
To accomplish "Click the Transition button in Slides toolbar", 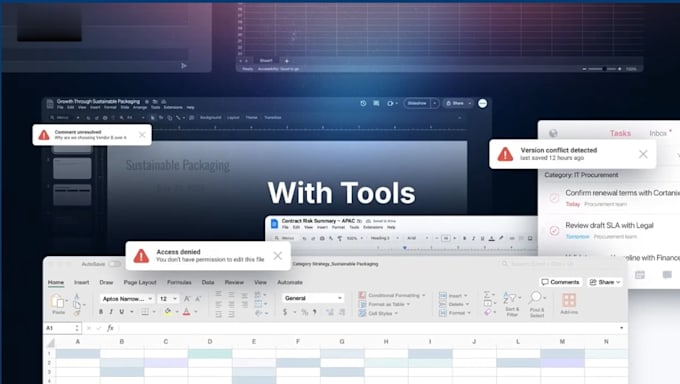I will tap(273, 118).
